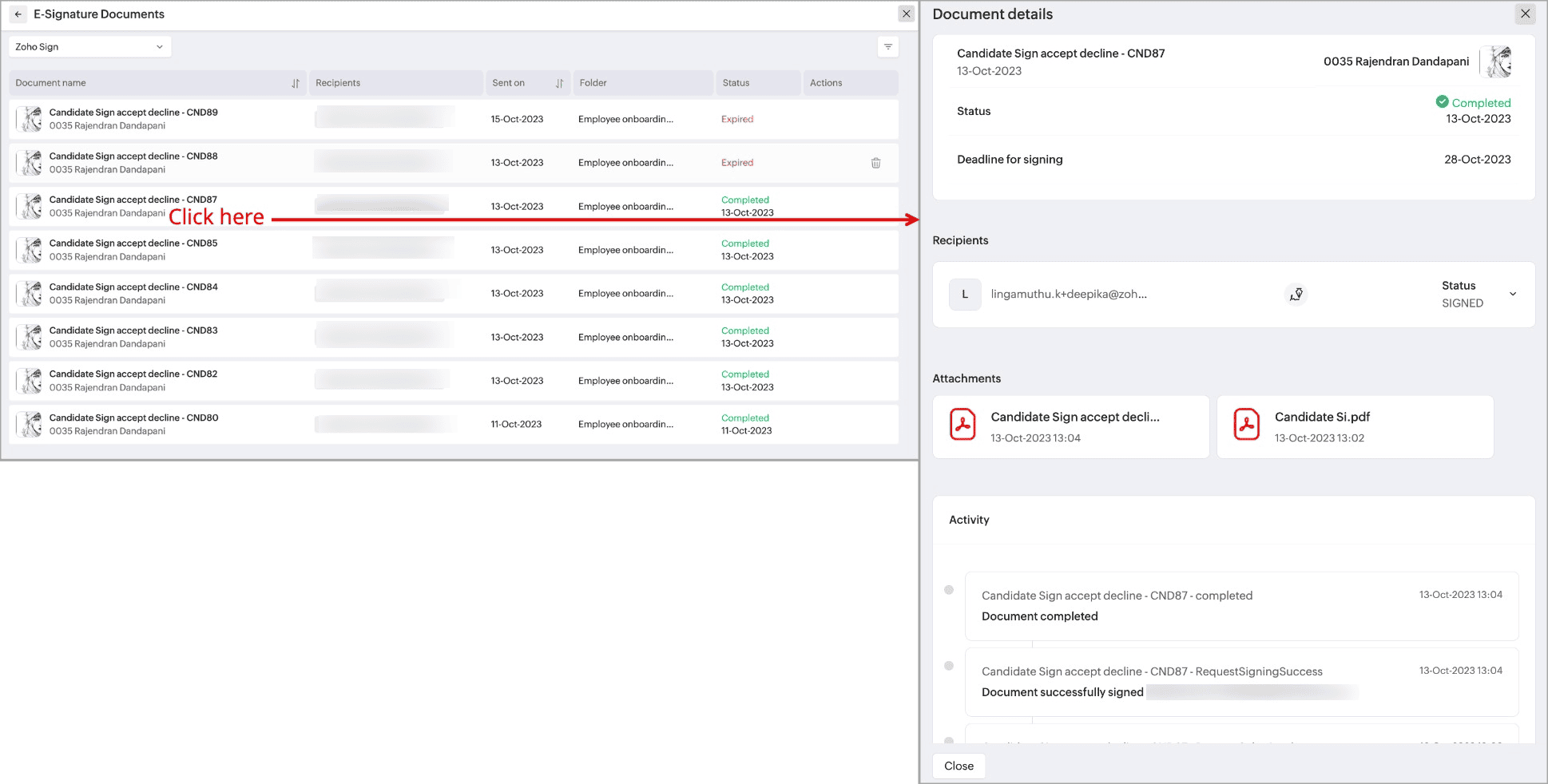
Task: Open the CND89 document entry
Action: pos(133,113)
